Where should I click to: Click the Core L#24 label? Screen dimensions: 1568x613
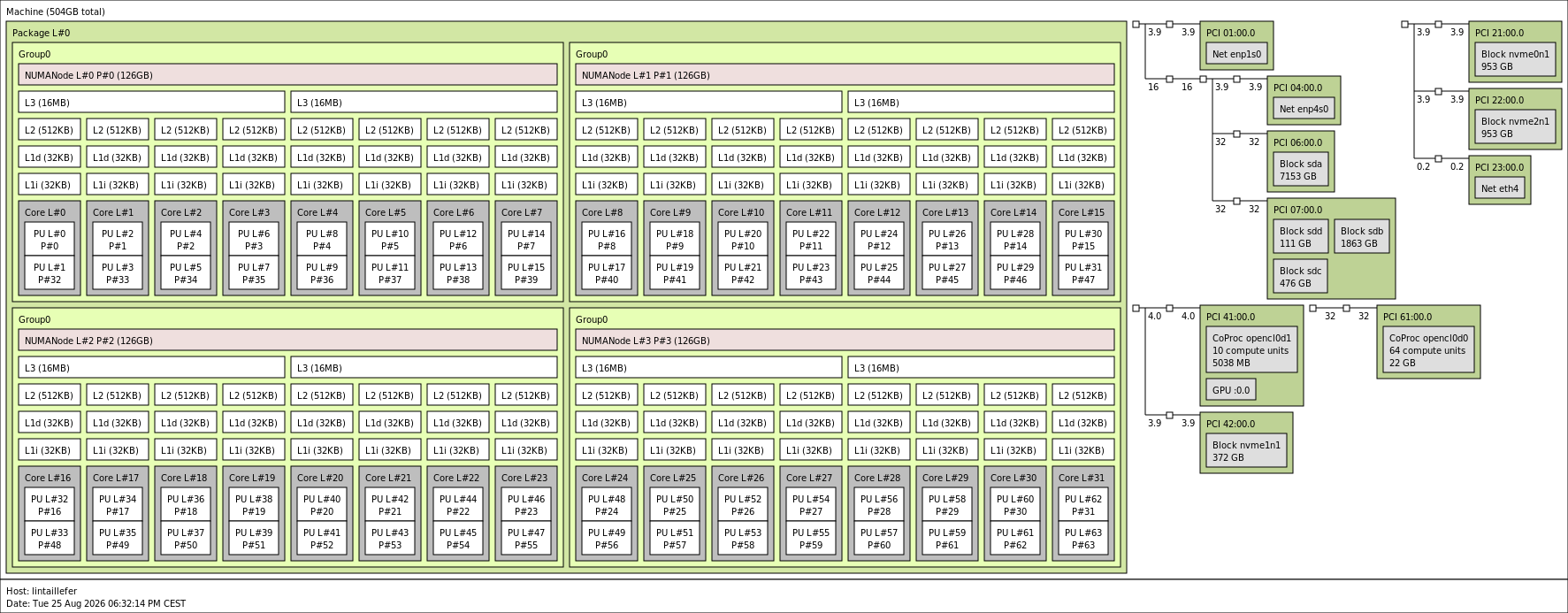[x=605, y=478]
